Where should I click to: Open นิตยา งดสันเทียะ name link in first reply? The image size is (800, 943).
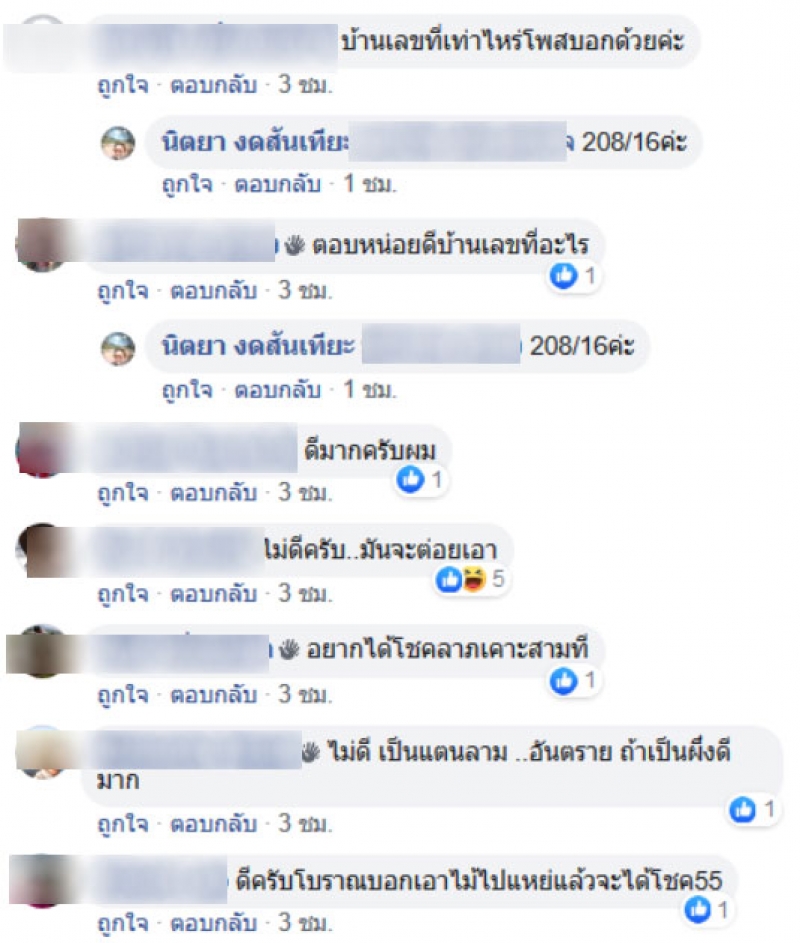[255, 143]
